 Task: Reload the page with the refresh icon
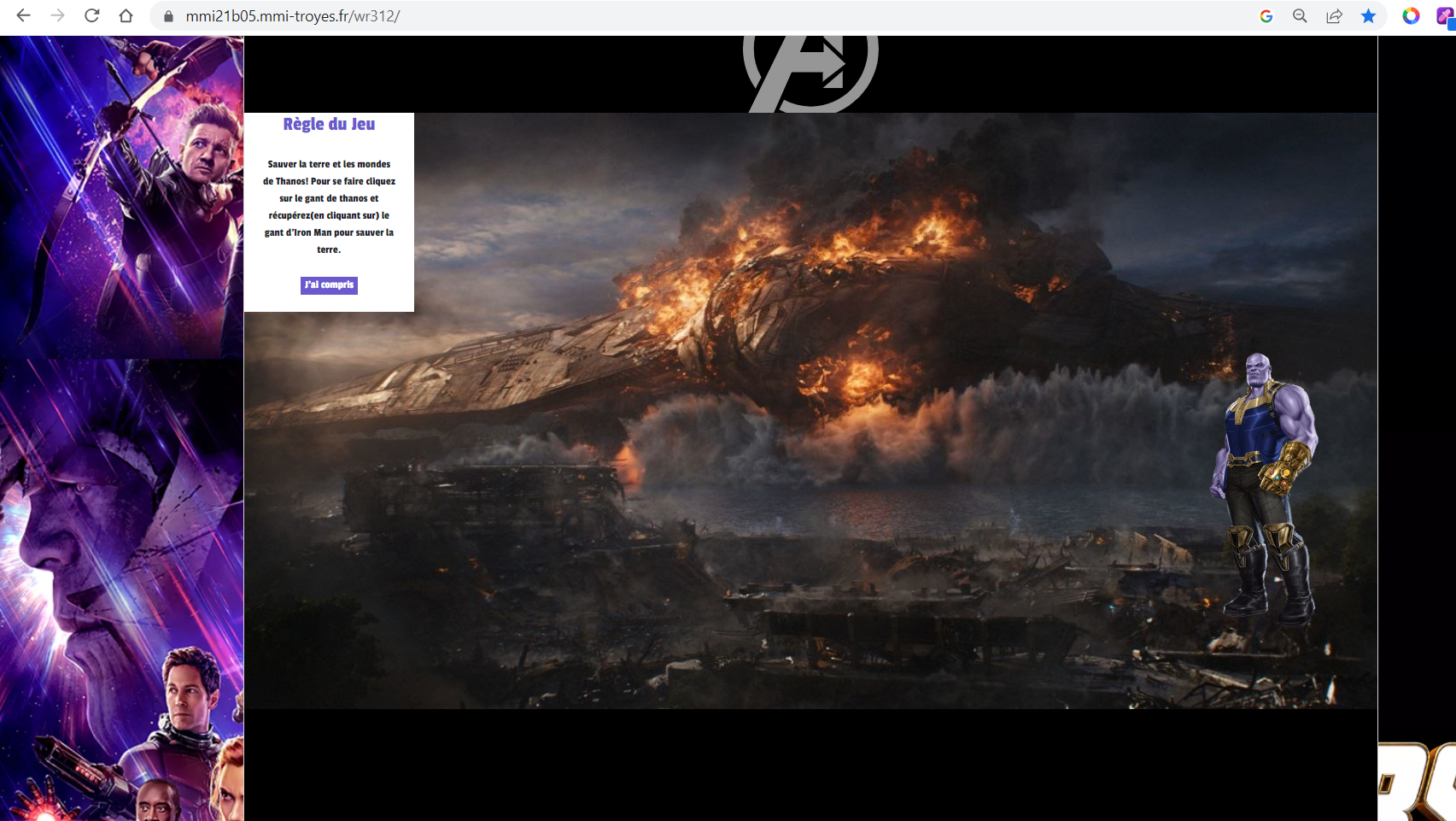coord(91,15)
